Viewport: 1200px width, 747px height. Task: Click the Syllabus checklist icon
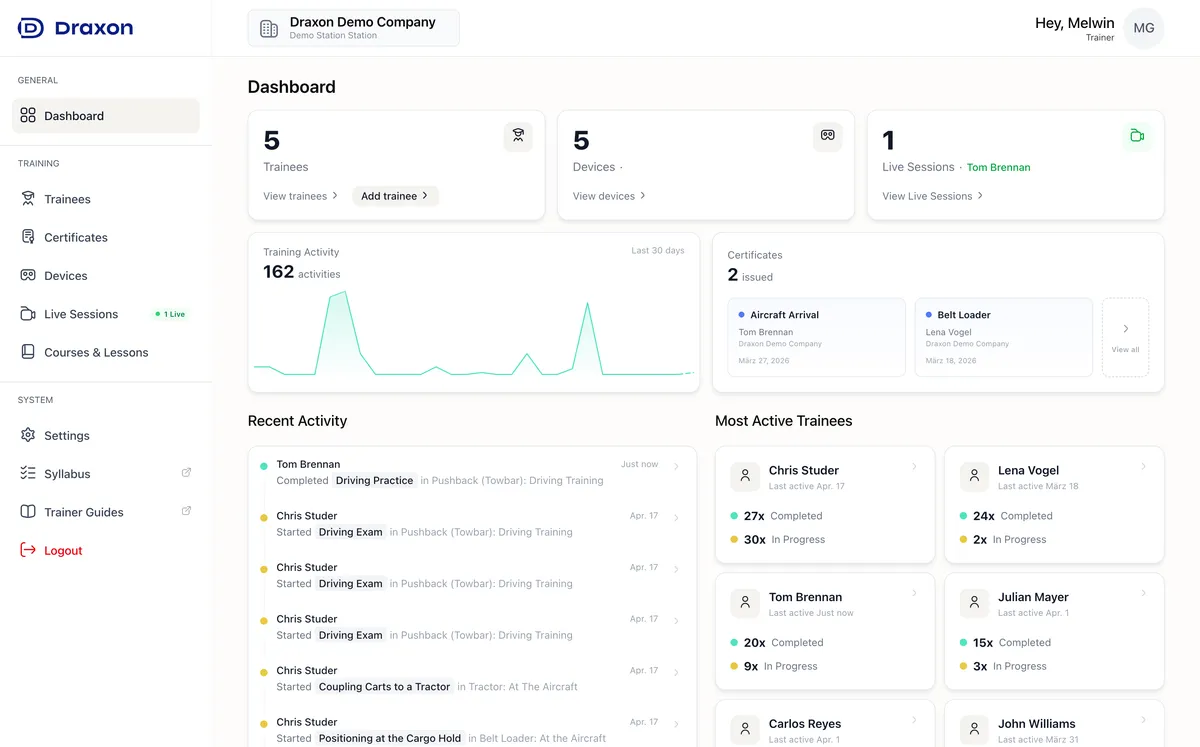28,473
